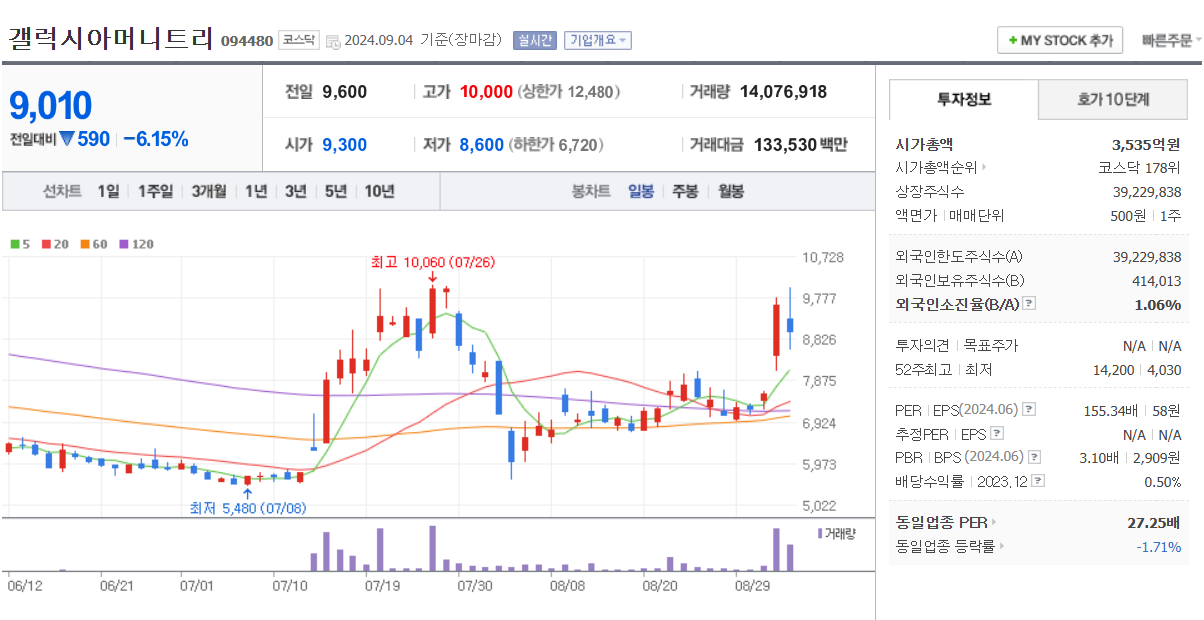Screen dimensions: 1204x620
Task: Click the 07/19 date on chart axis
Action: point(383,585)
